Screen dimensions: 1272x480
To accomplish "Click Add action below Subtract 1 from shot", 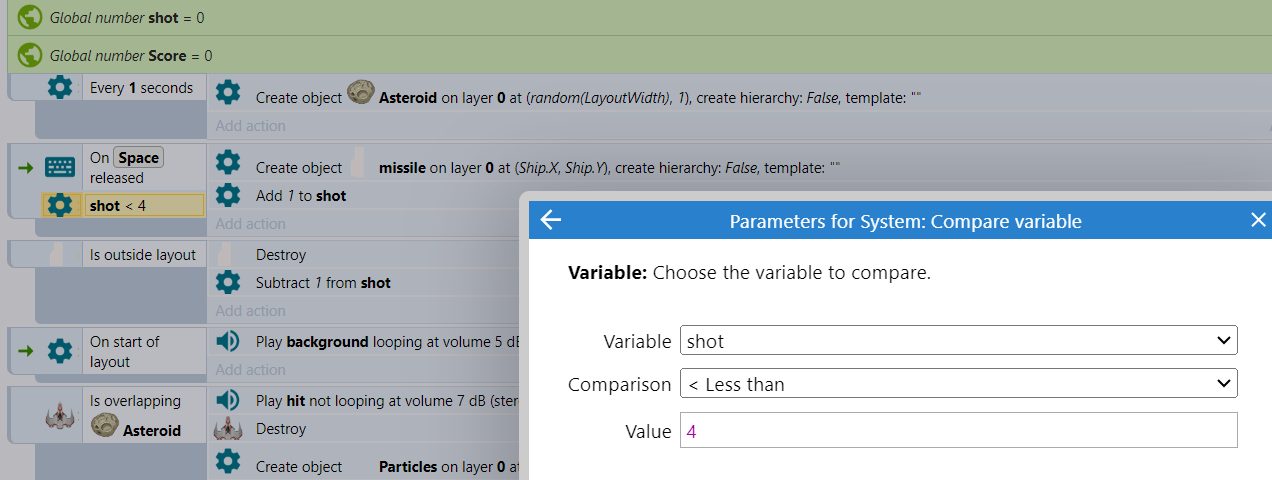I will 251,311.
